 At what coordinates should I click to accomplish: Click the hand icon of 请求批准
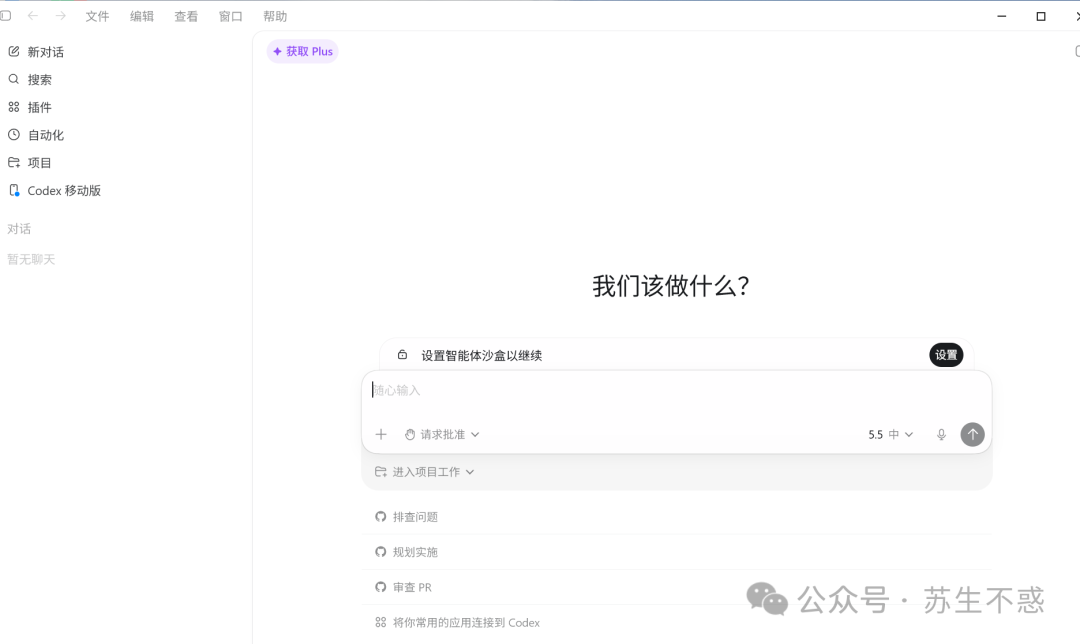pyautogui.click(x=410, y=434)
